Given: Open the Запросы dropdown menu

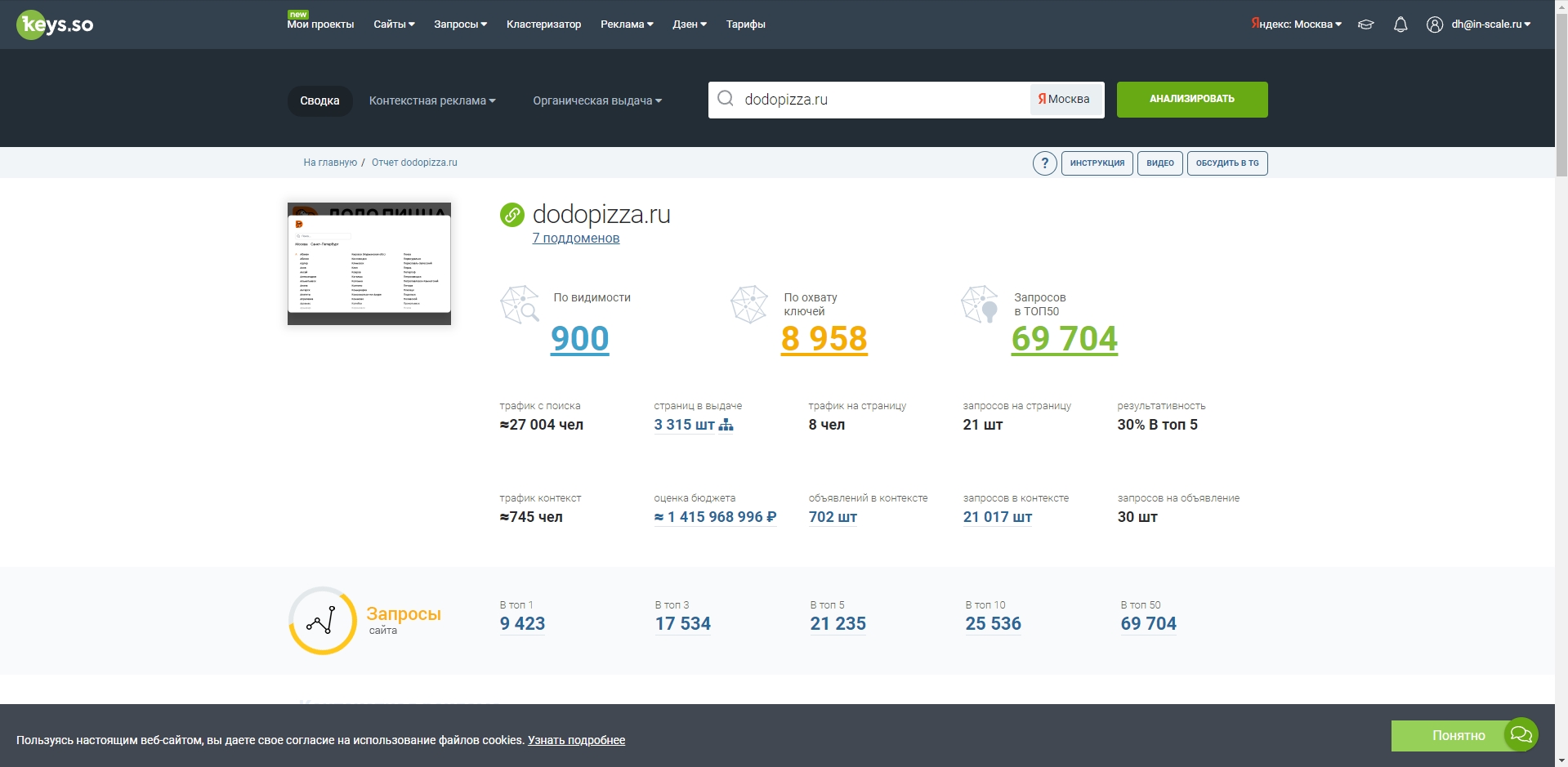Looking at the screenshot, I should [461, 25].
